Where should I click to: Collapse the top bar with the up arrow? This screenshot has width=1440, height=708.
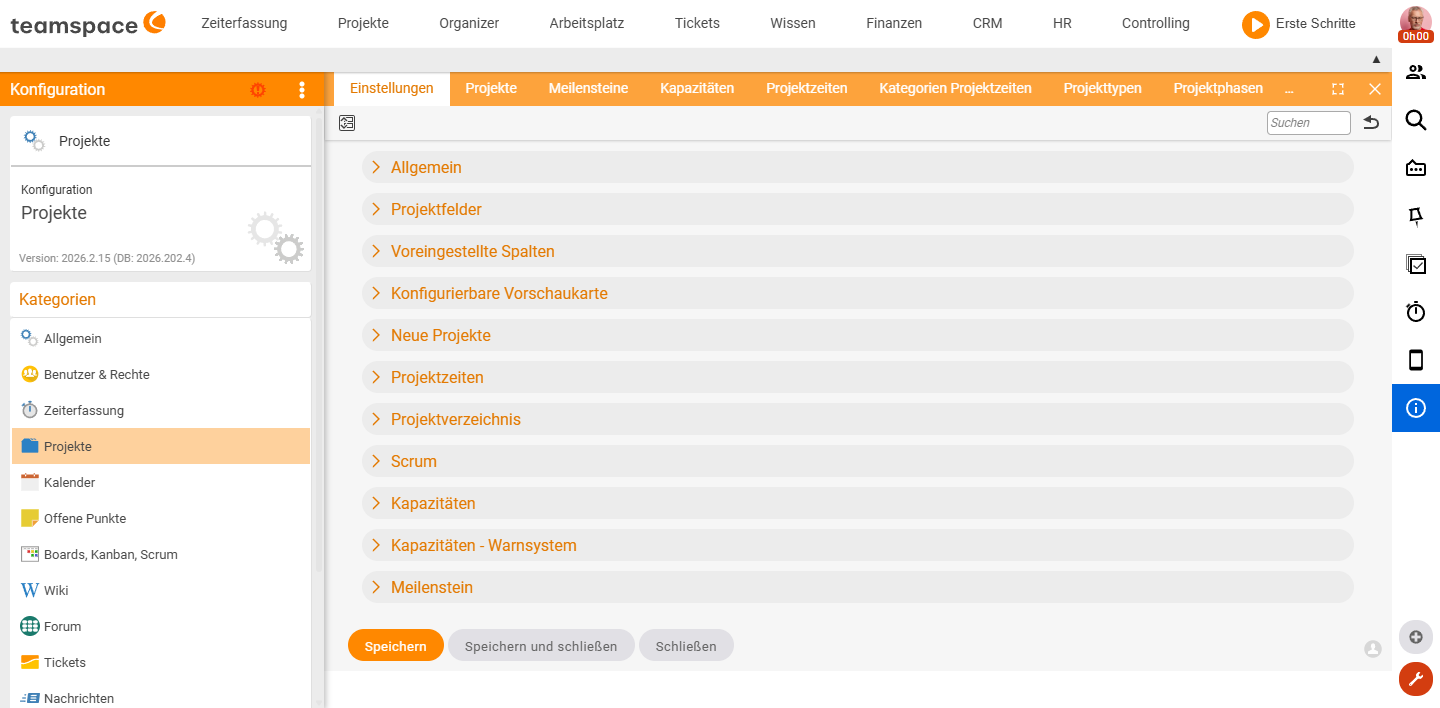click(x=1376, y=60)
